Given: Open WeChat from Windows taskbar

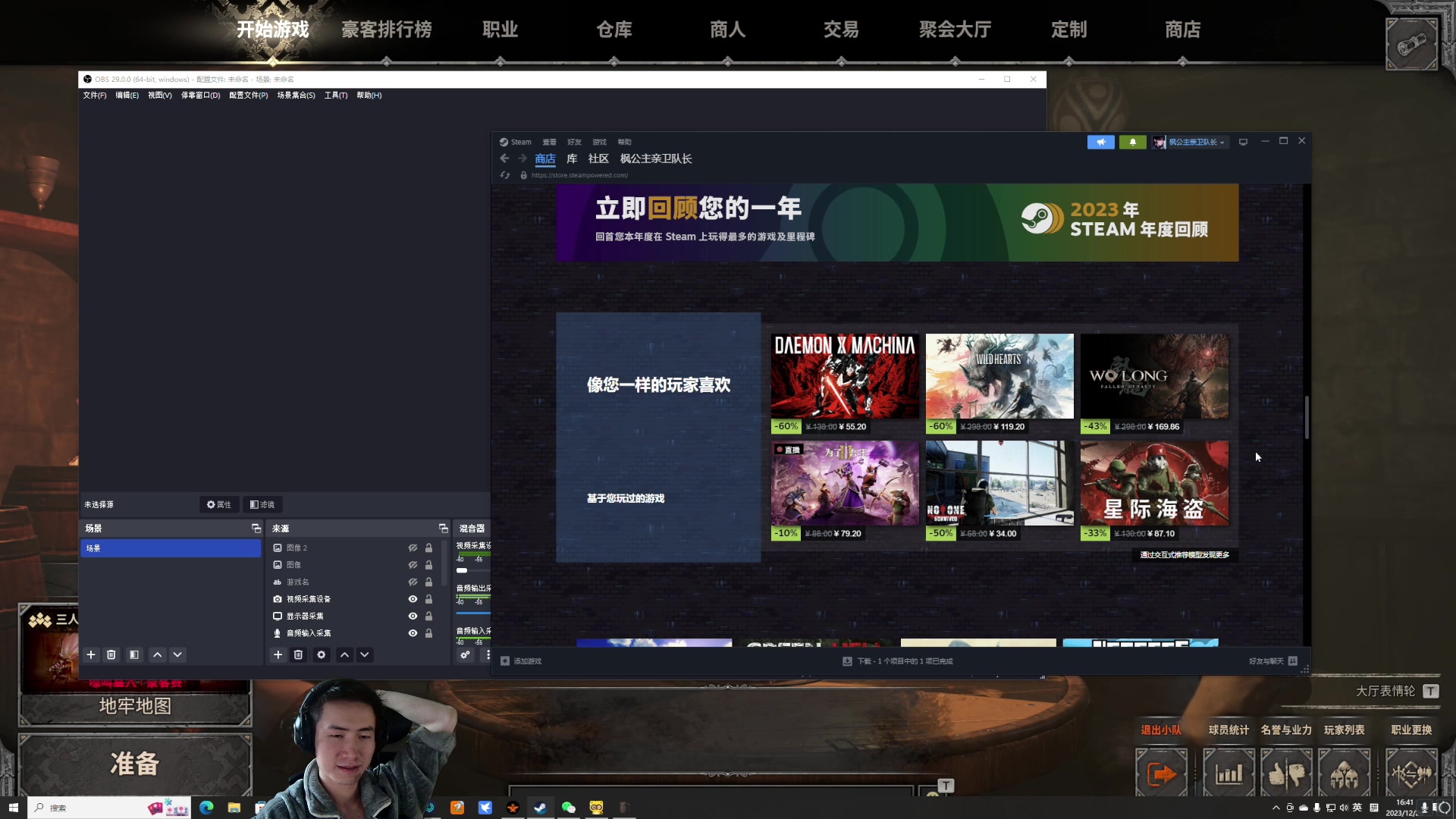Looking at the screenshot, I should pyautogui.click(x=568, y=808).
